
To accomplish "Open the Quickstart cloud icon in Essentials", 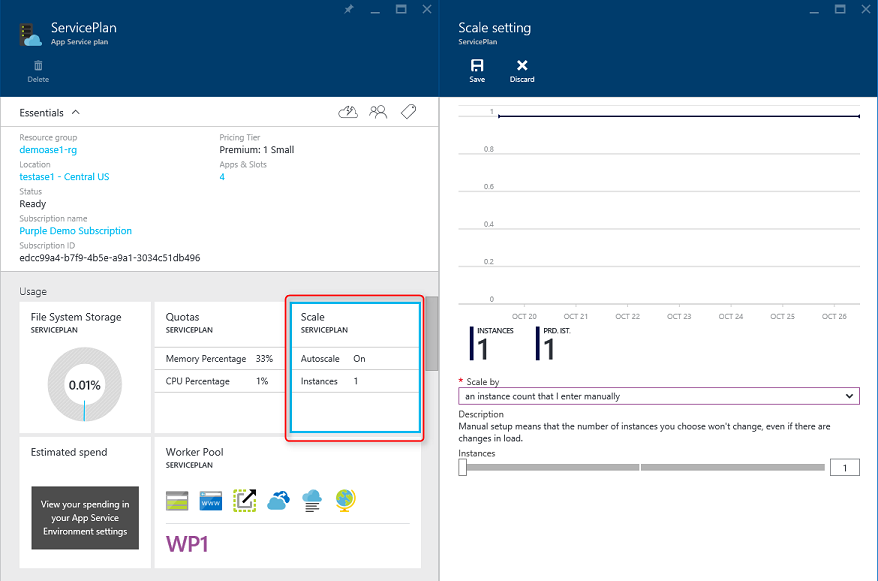I will (x=348, y=112).
